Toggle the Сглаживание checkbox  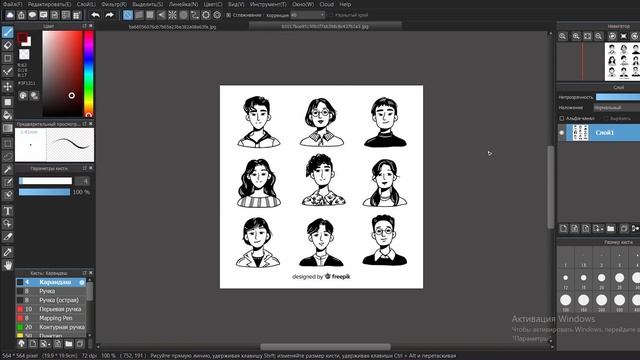(229, 15)
